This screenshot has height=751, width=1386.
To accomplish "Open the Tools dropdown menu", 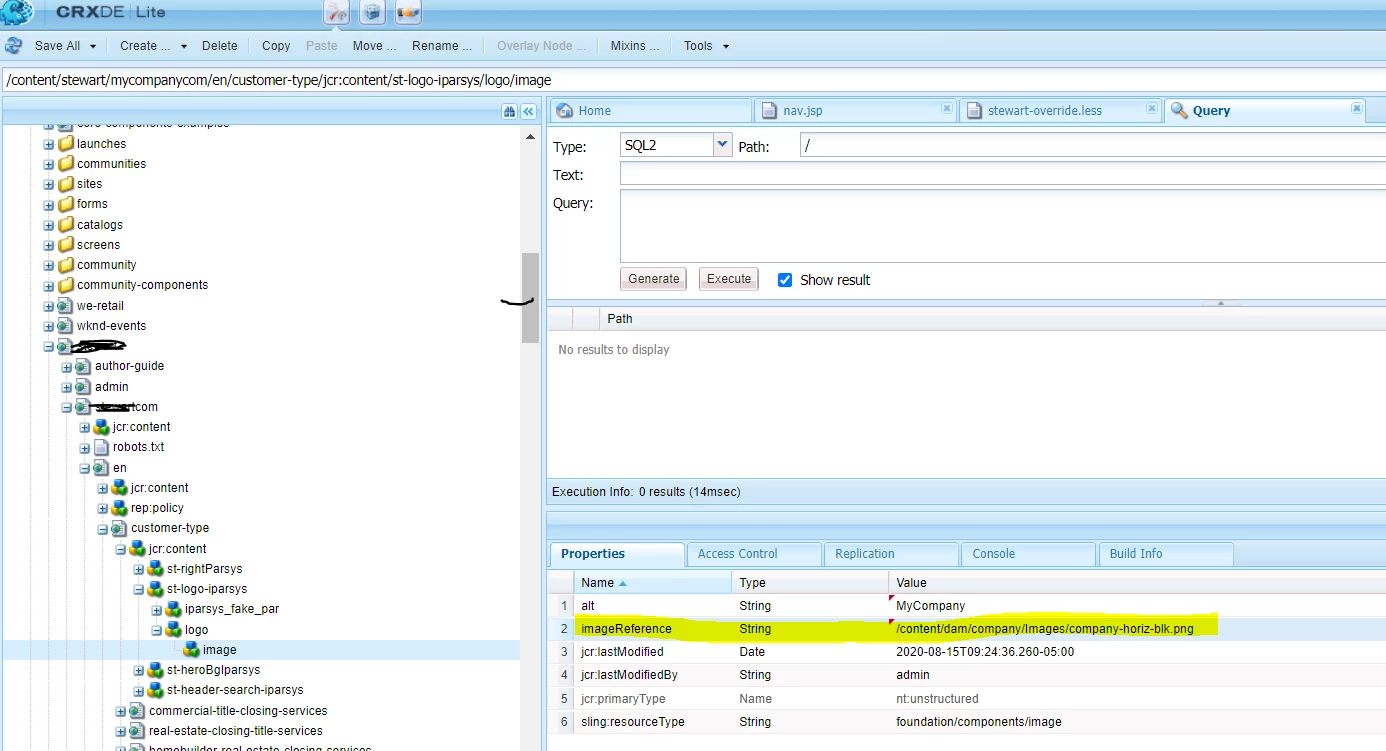I will pyautogui.click(x=706, y=46).
